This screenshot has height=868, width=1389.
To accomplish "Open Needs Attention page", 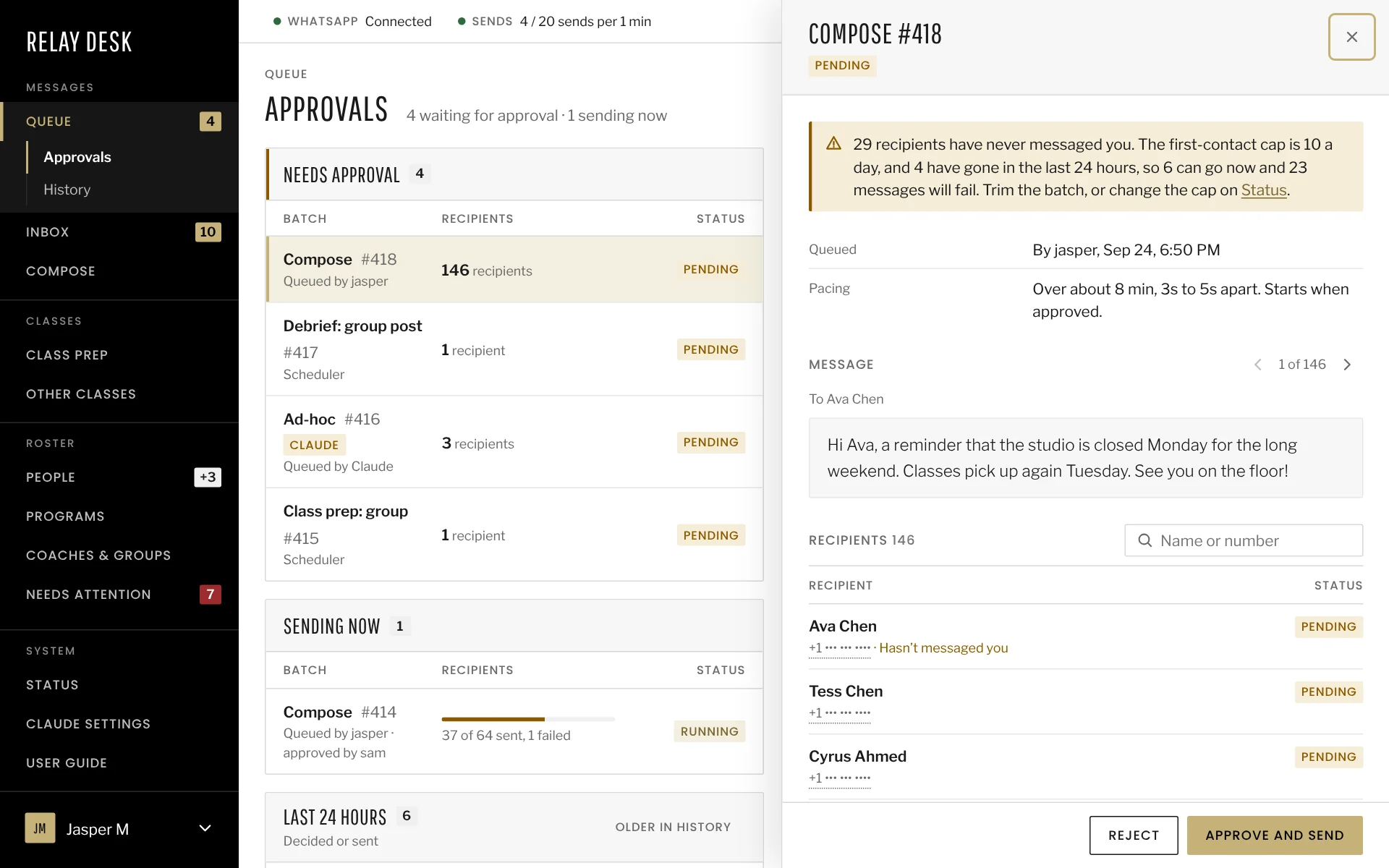I will pos(119,595).
